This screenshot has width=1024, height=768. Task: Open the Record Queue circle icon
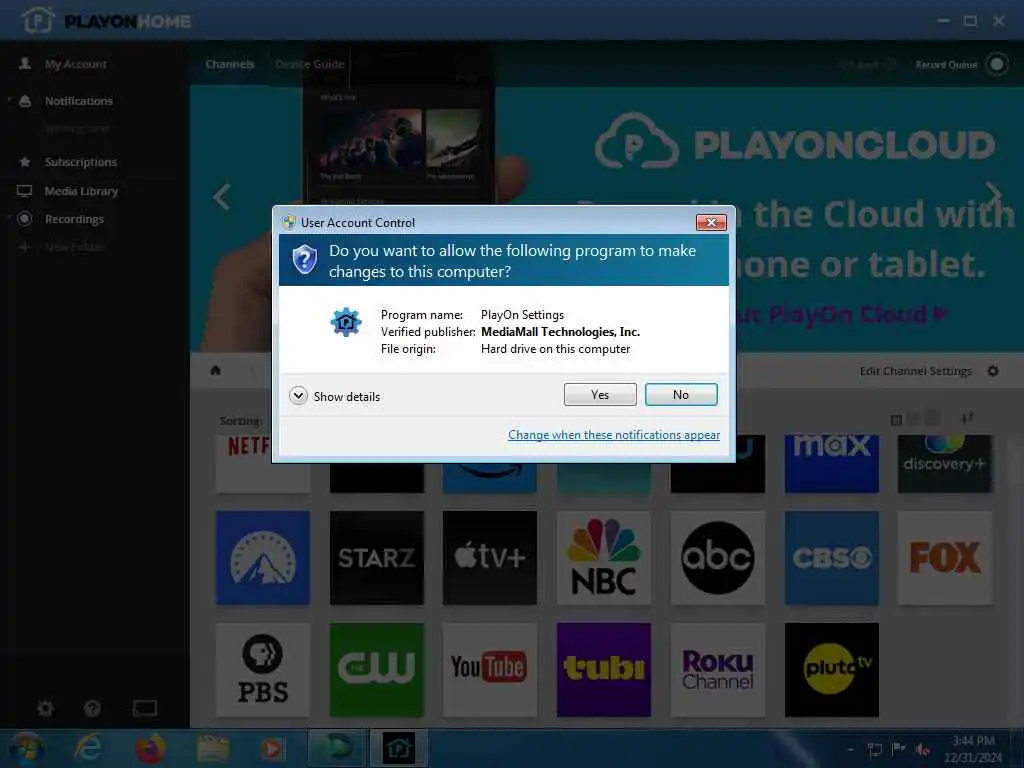[x=997, y=64]
